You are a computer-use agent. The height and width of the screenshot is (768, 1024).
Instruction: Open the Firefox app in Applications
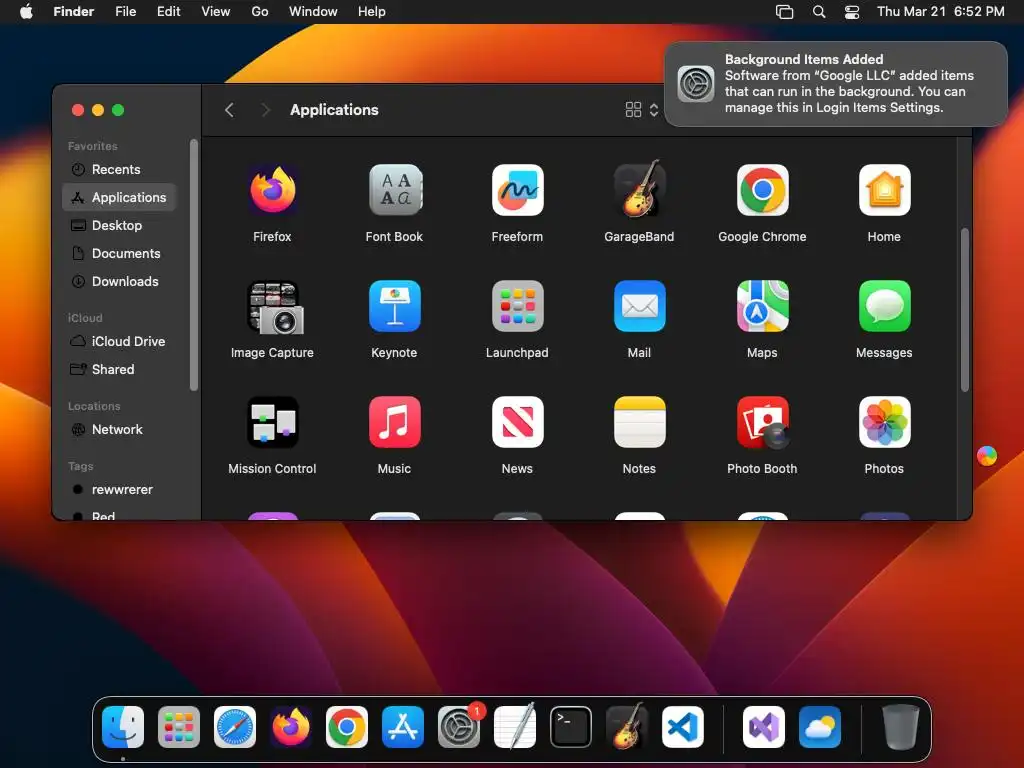pyautogui.click(x=272, y=190)
